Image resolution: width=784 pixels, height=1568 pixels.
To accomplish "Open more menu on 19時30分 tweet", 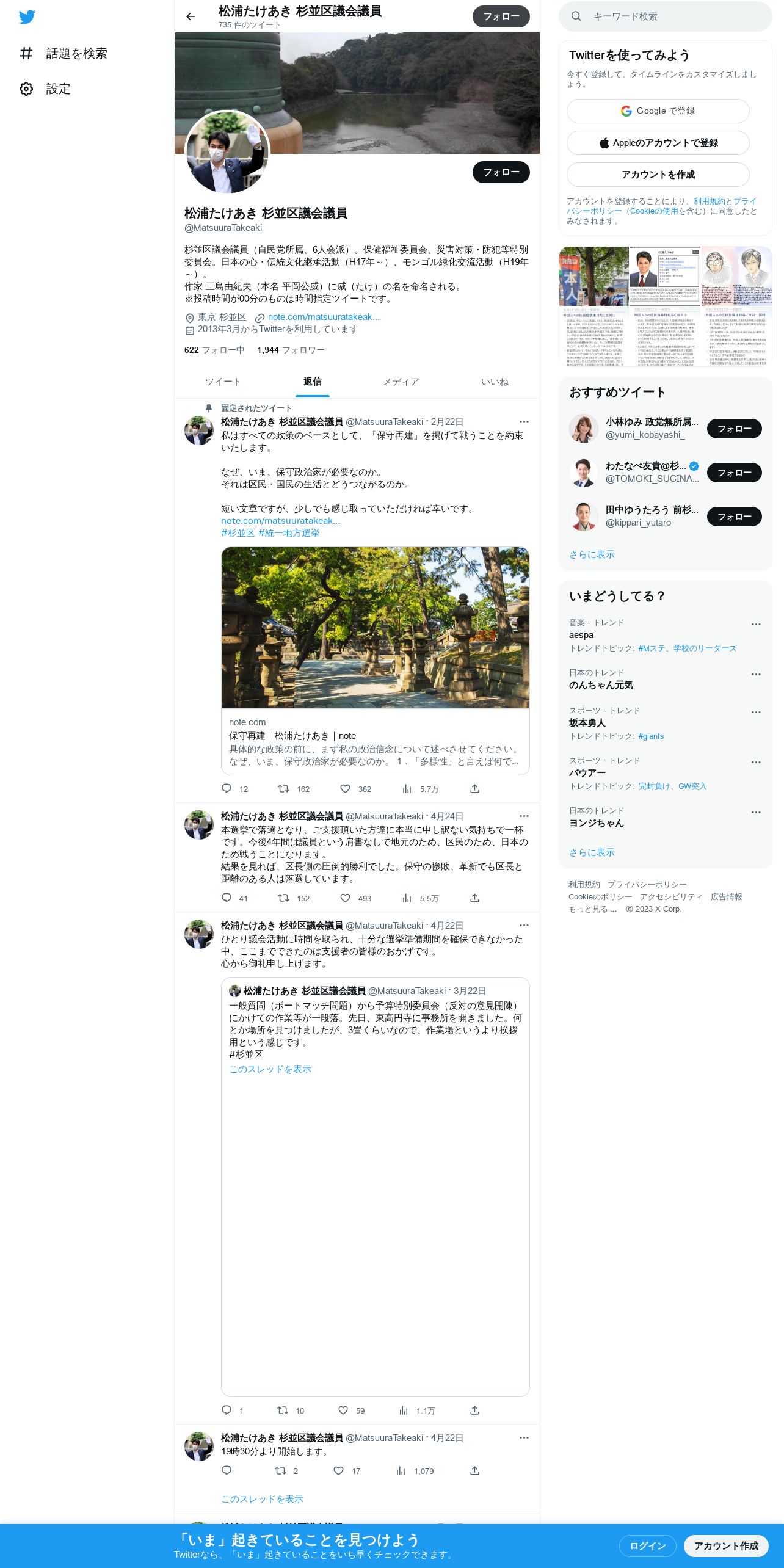I will click(524, 1437).
